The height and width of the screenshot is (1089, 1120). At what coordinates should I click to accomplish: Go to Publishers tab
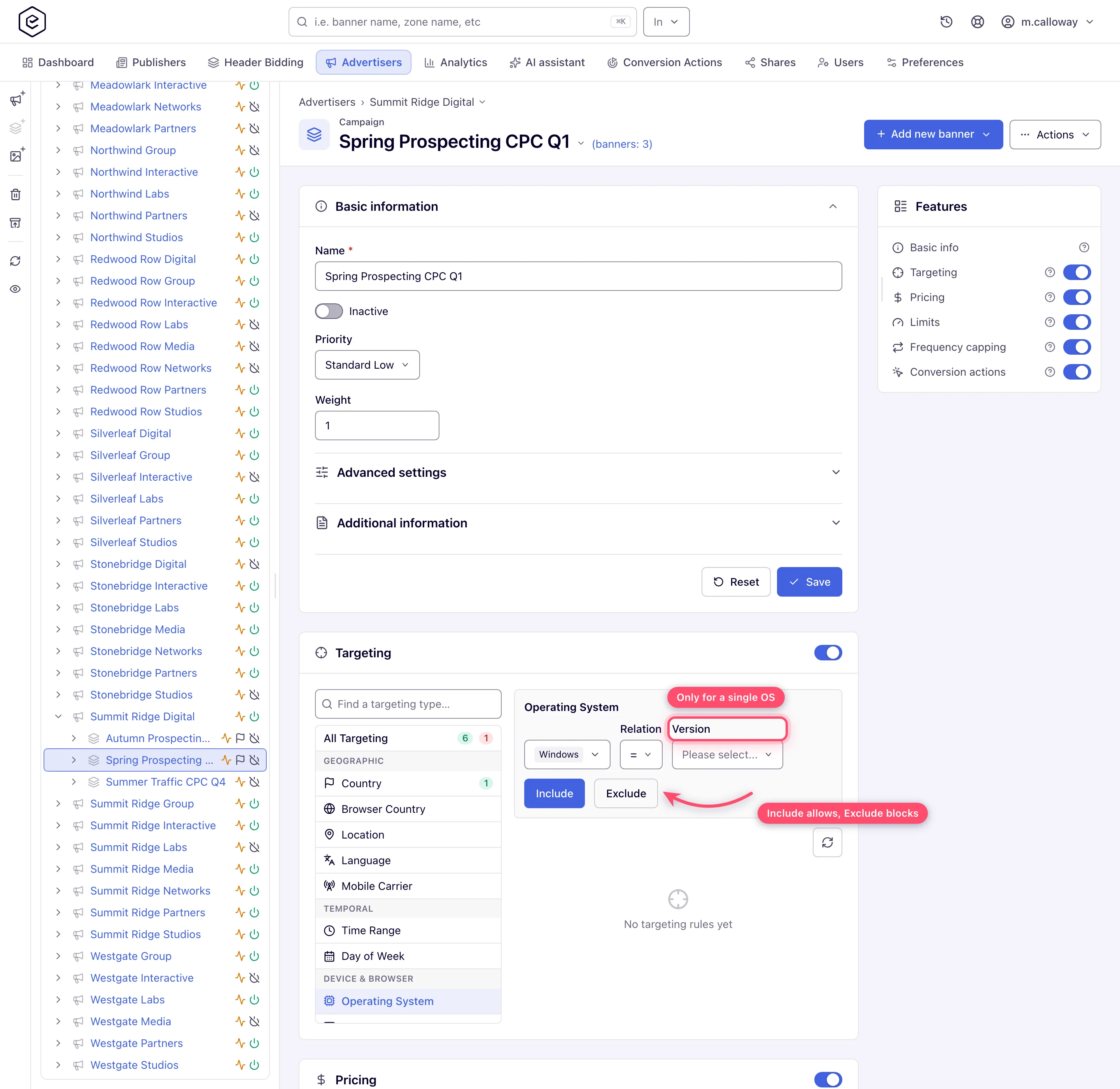point(151,62)
